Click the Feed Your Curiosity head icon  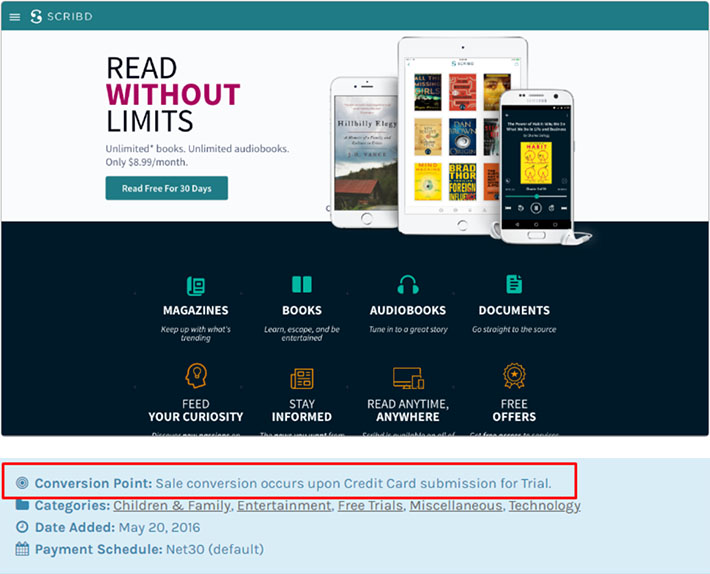click(x=196, y=377)
